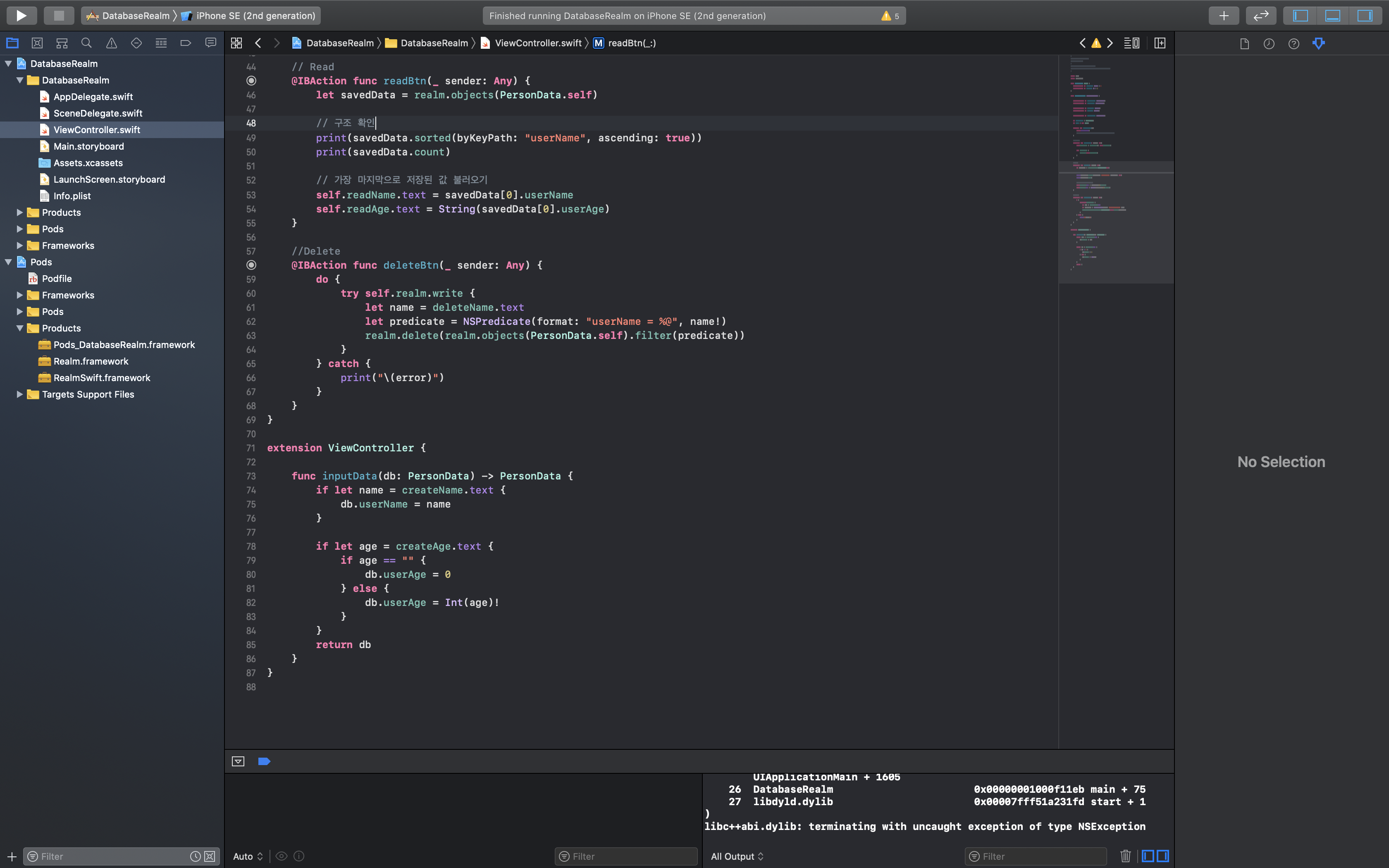Open the Source Control navigator icon
Image resolution: width=1389 pixels, height=868 pixels.
click(x=37, y=43)
